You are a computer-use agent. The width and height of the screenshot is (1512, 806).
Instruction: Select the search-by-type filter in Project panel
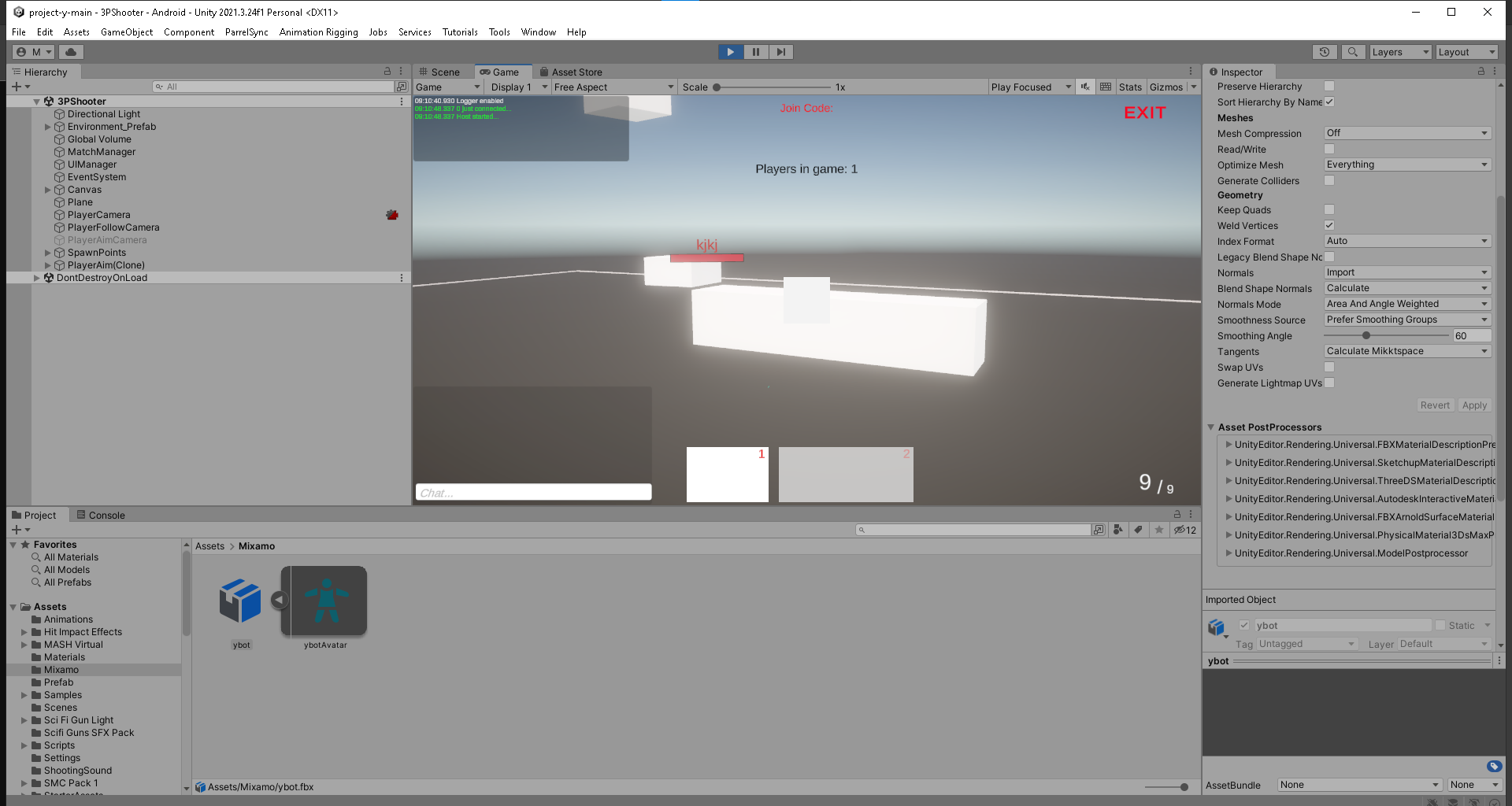pos(1118,530)
